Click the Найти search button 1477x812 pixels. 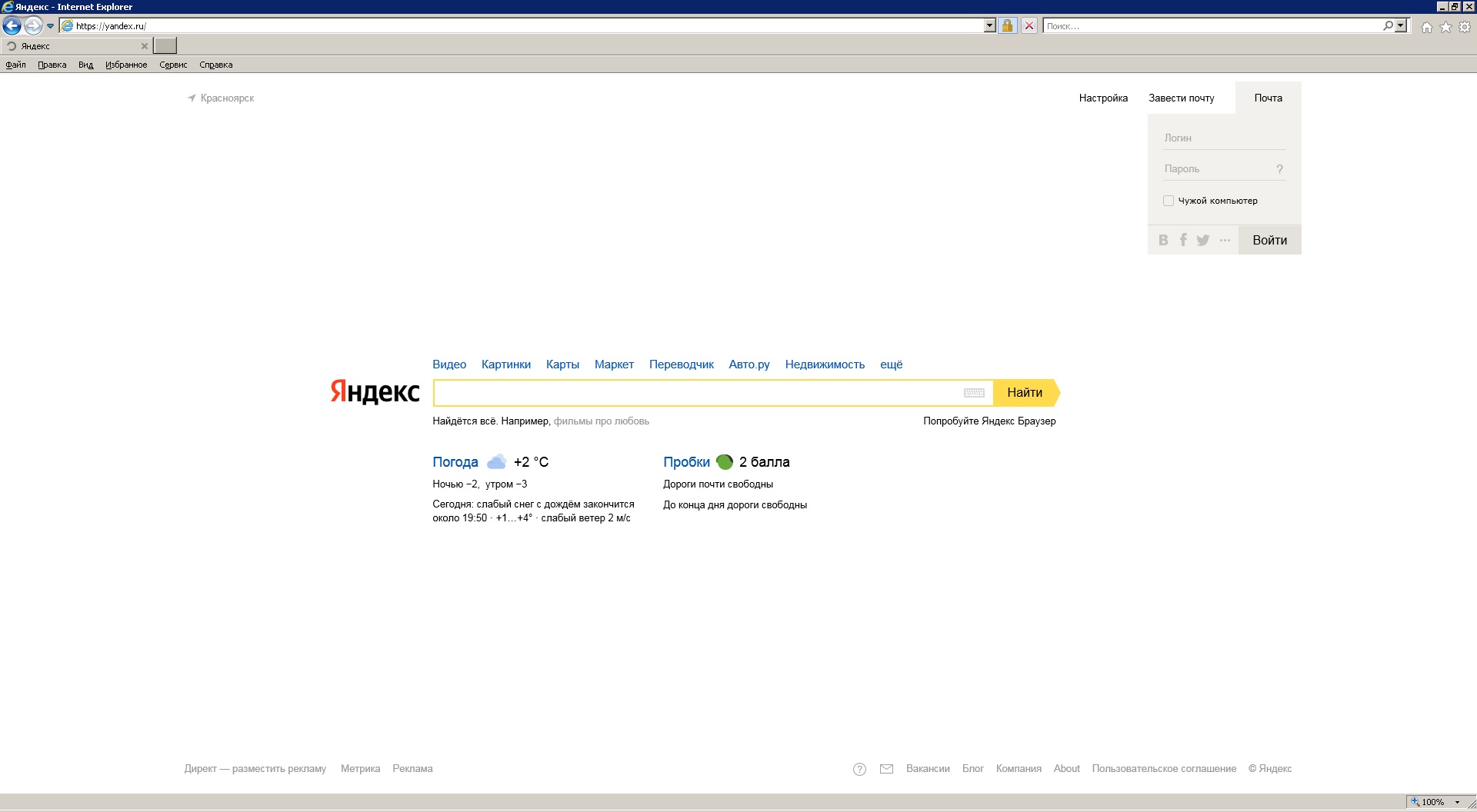point(1026,393)
